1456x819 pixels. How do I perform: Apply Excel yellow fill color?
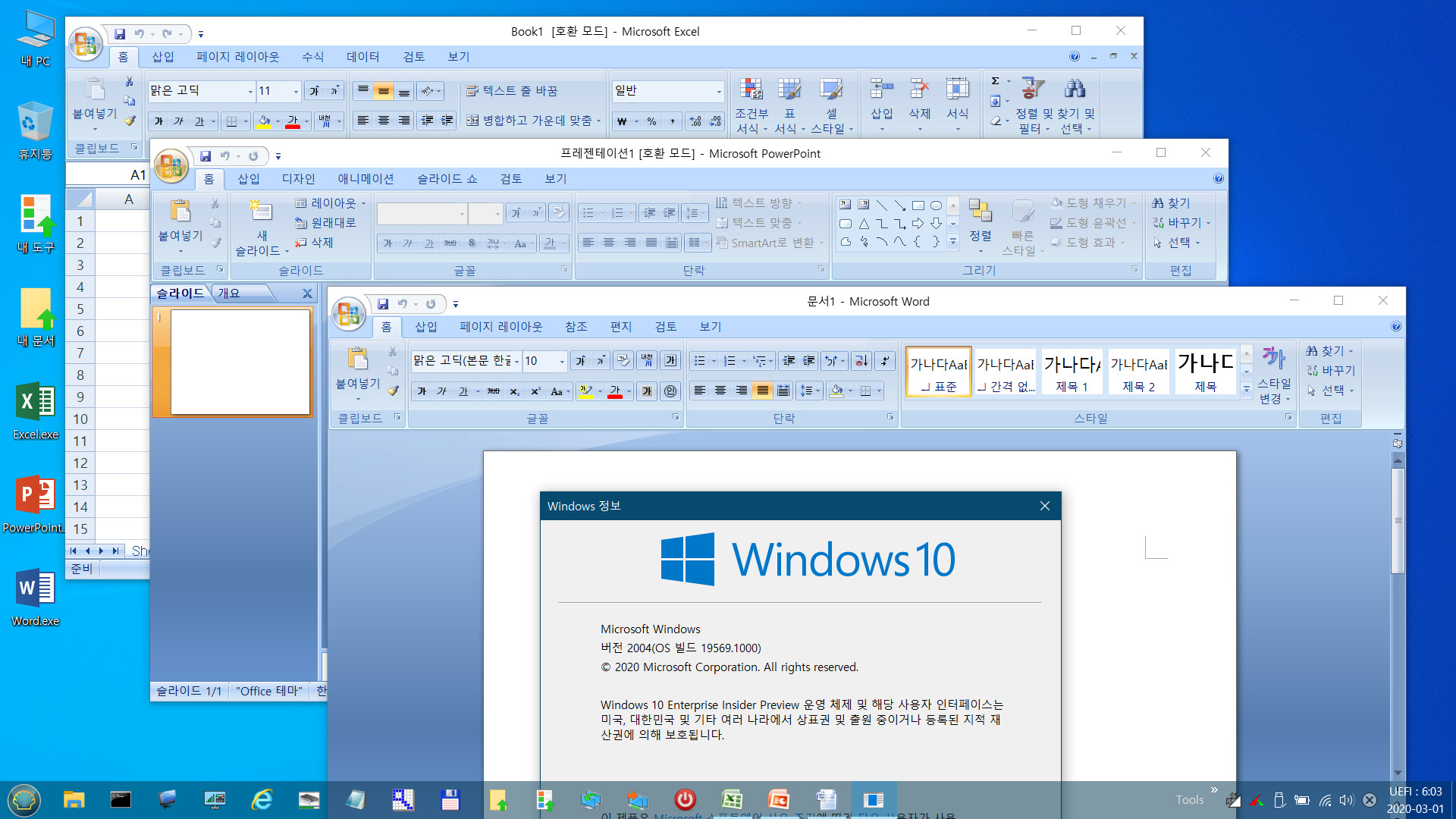coord(264,121)
